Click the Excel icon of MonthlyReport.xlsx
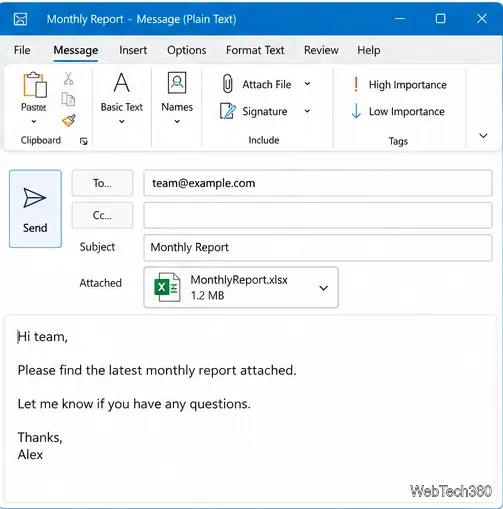 (167, 287)
